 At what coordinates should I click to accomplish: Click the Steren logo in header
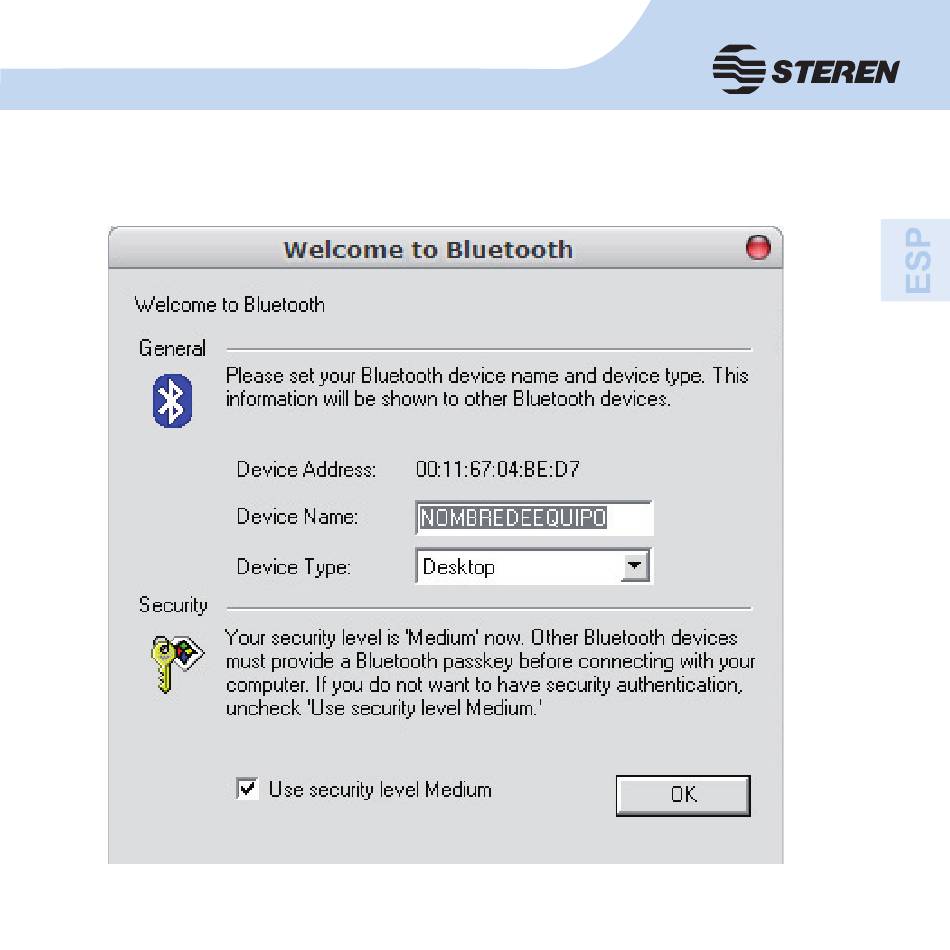click(805, 69)
